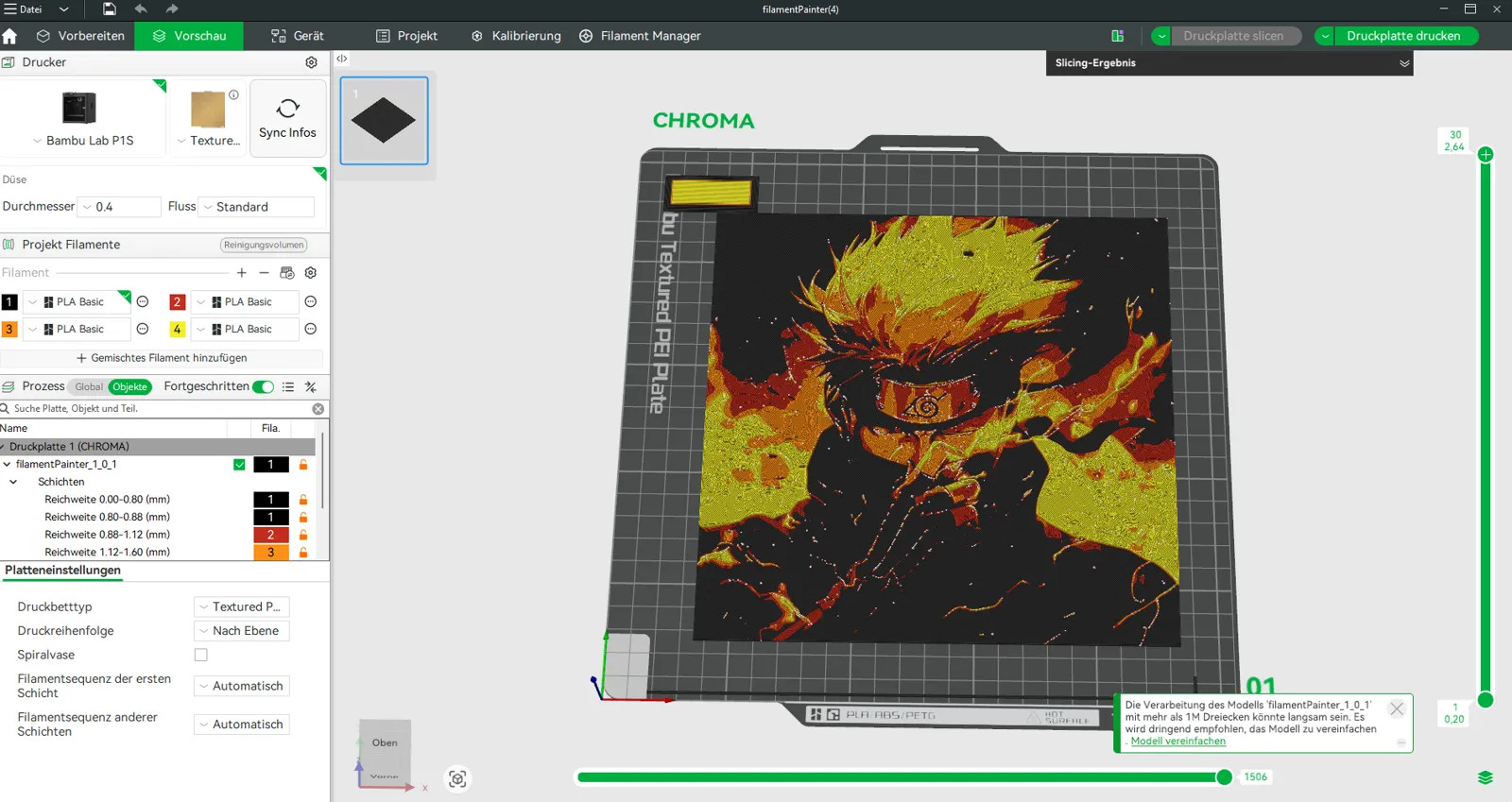This screenshot has width=1512, height=802.
Task: Collapse the sidebar with the arrows icon
Action: click(x=342, y=59)
